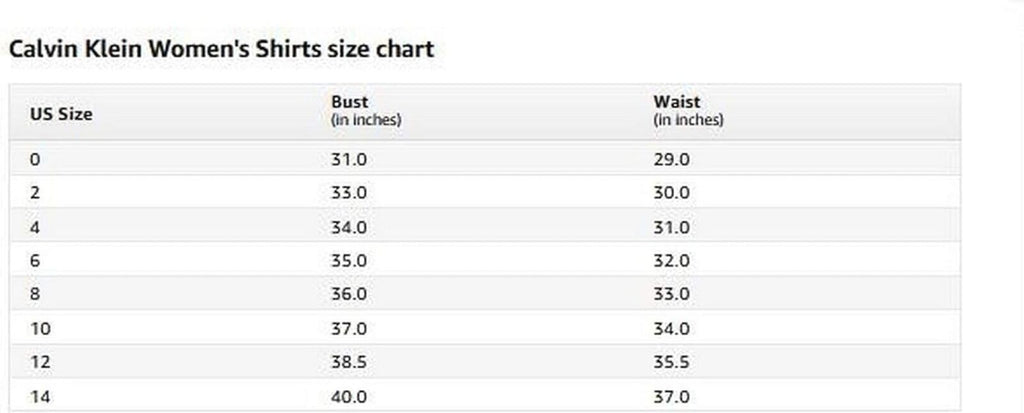1024x413 pixels.
Task: Select US size 0 row label
Action: coord(35,159)
